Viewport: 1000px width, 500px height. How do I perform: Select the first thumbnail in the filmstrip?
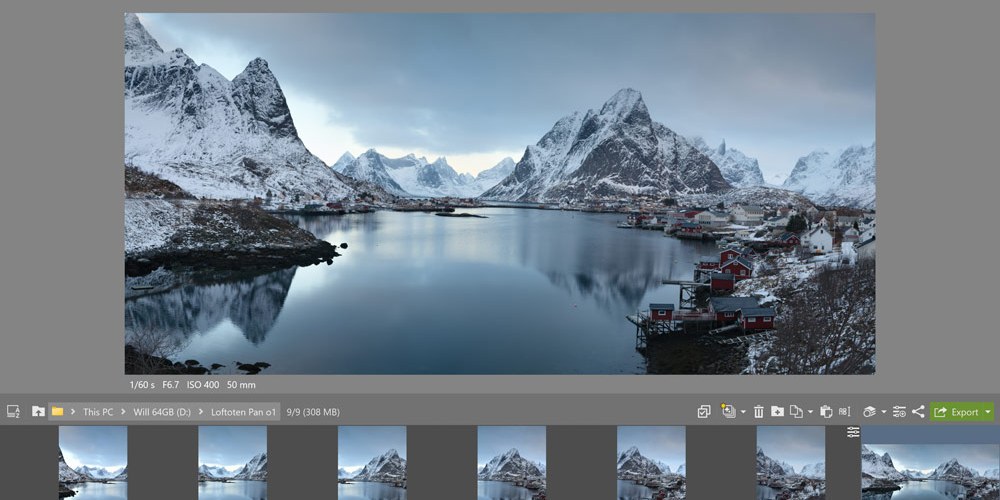coord(93,463)
